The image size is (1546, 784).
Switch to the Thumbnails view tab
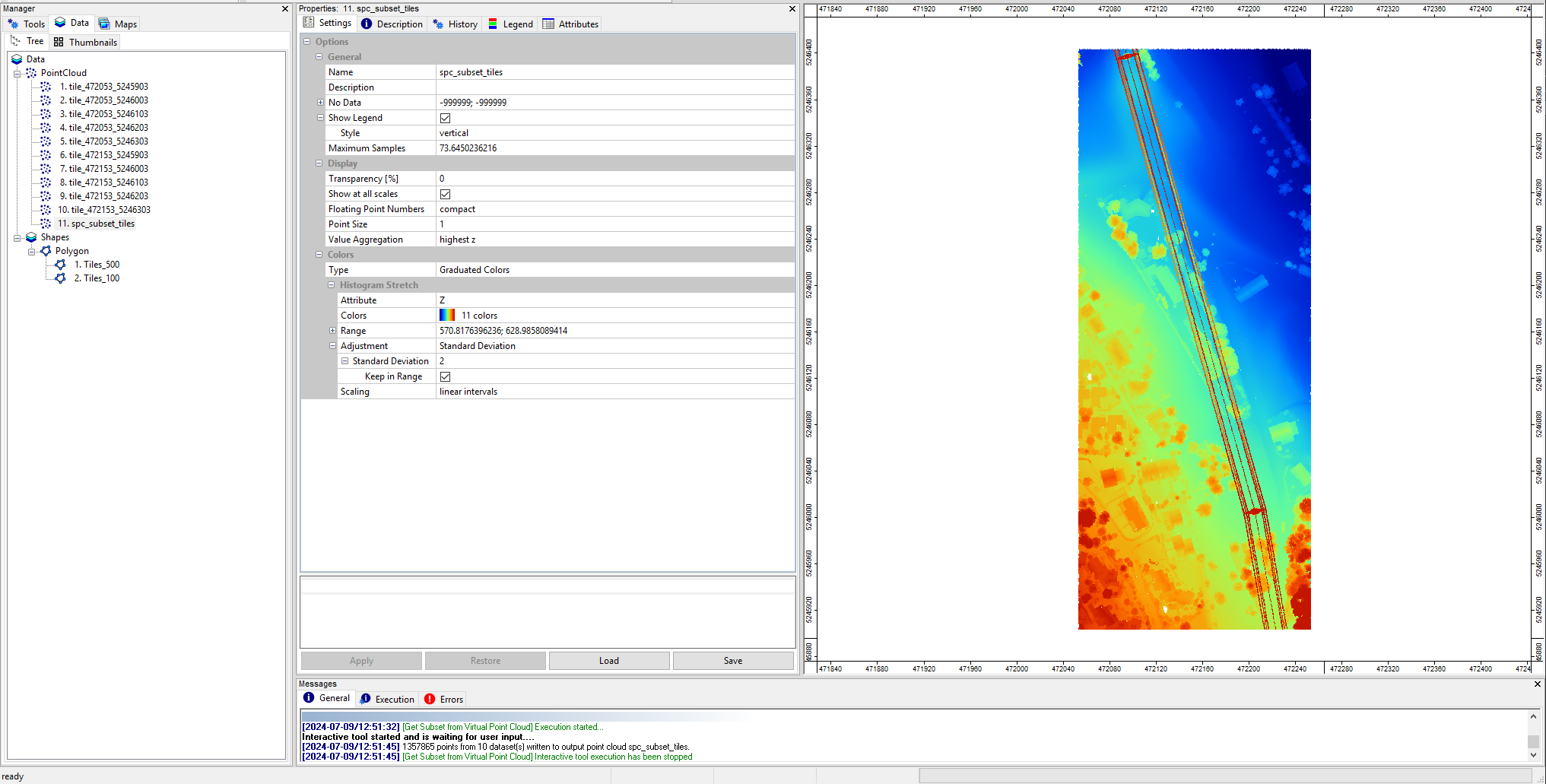point(85,42)
